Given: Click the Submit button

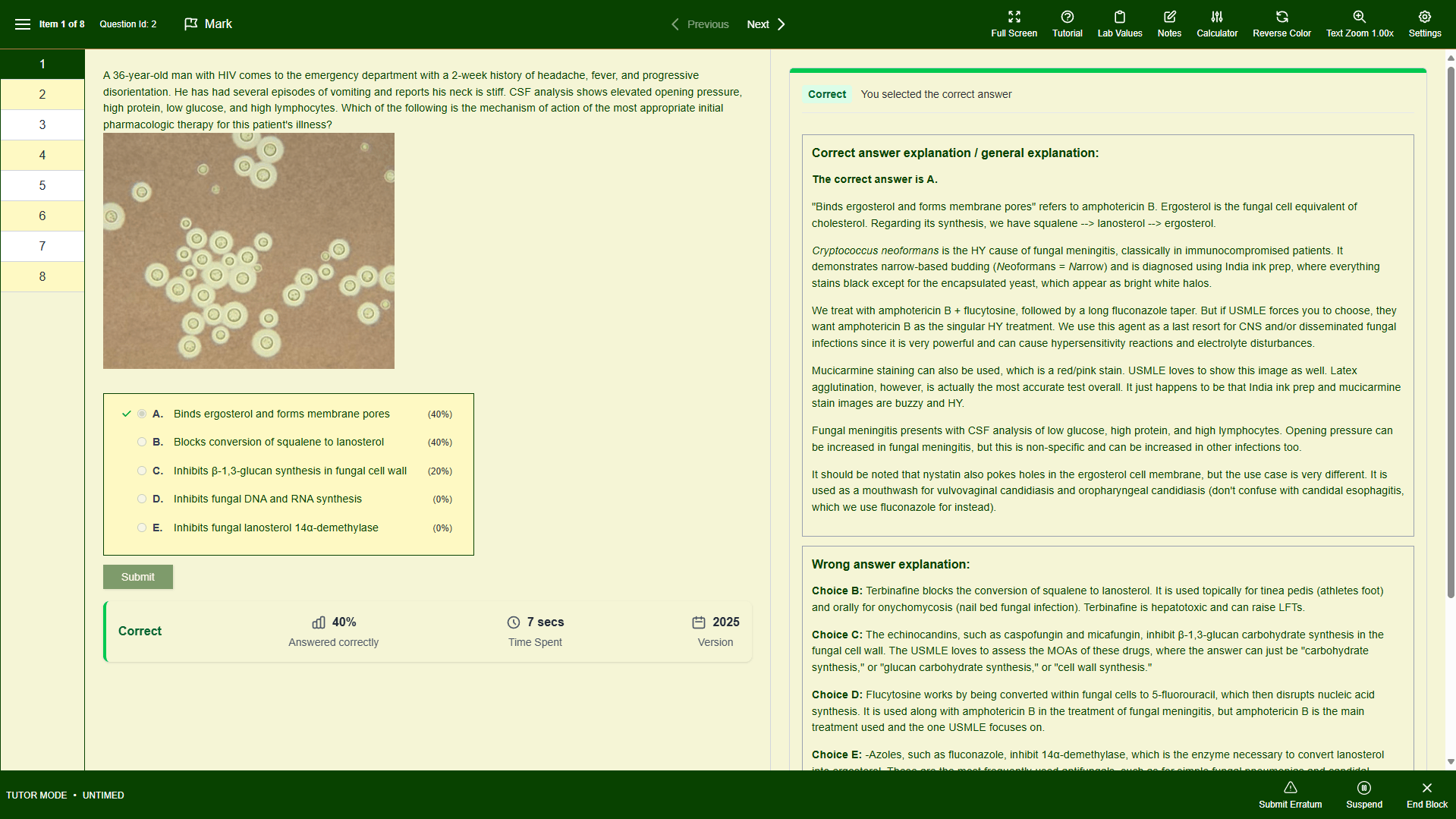Looking at the screenshot, I should (x=138, y=577).
